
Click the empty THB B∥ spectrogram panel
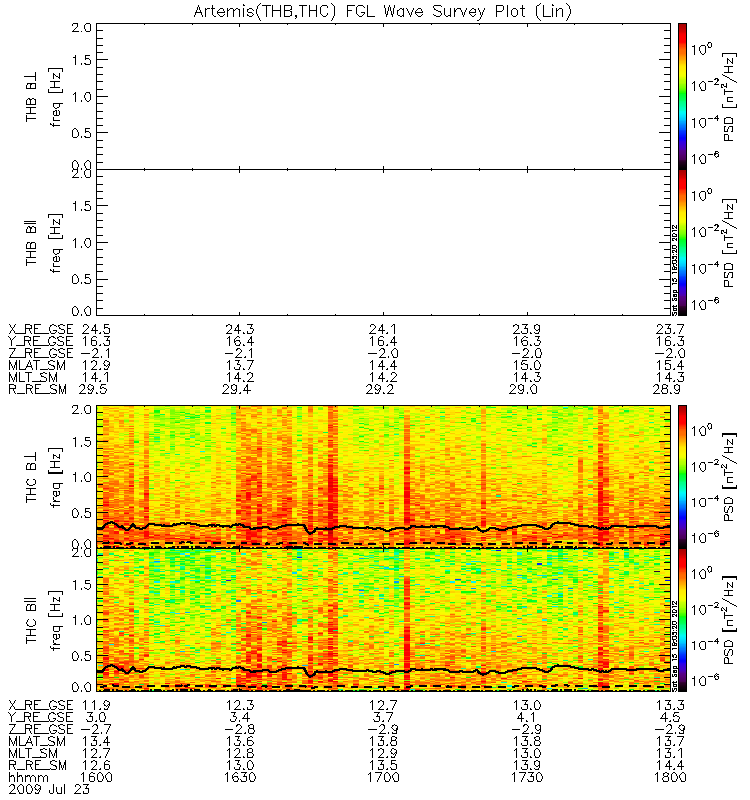(383, 242)
